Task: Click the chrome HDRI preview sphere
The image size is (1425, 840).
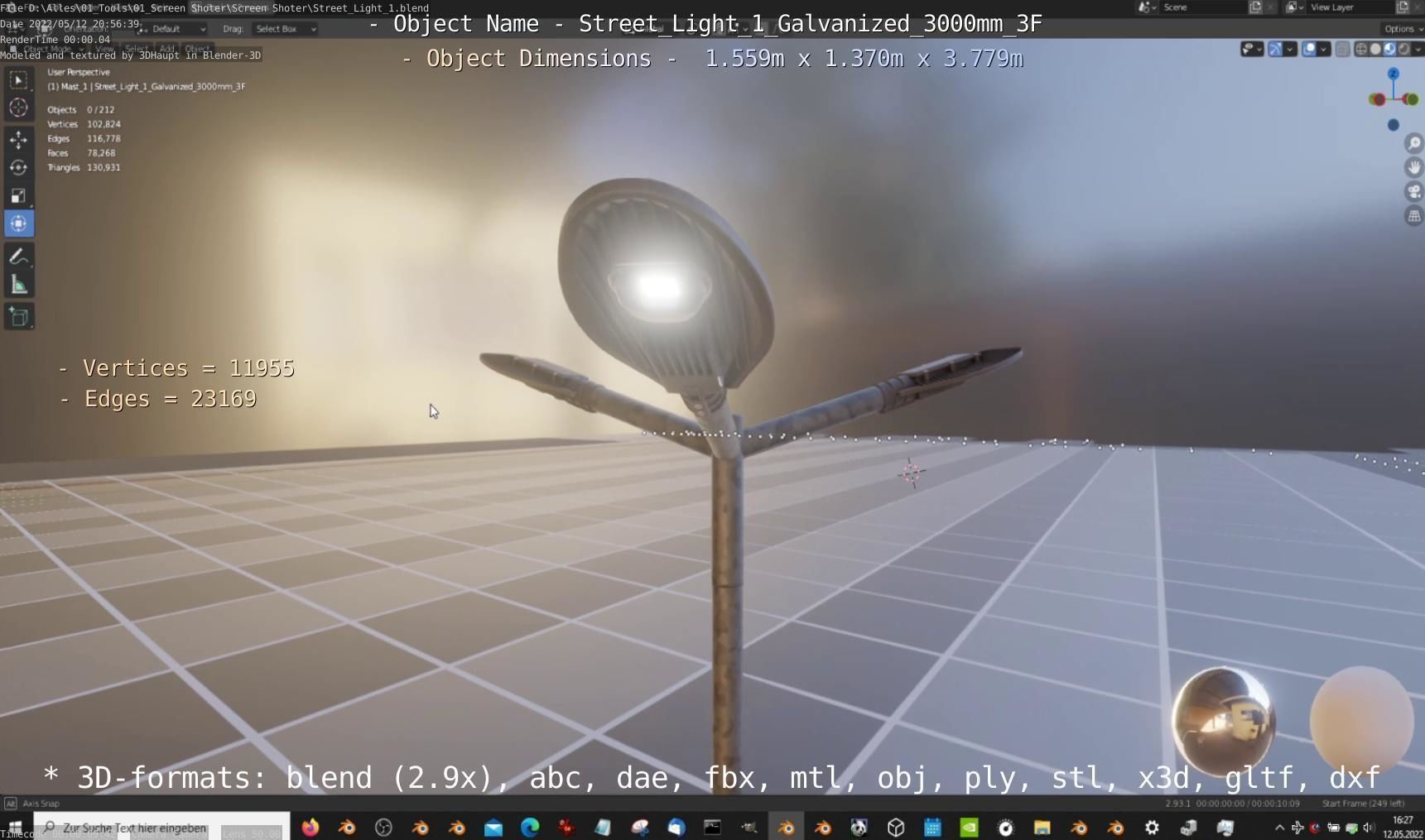Action: click(x=1223, y=720)
